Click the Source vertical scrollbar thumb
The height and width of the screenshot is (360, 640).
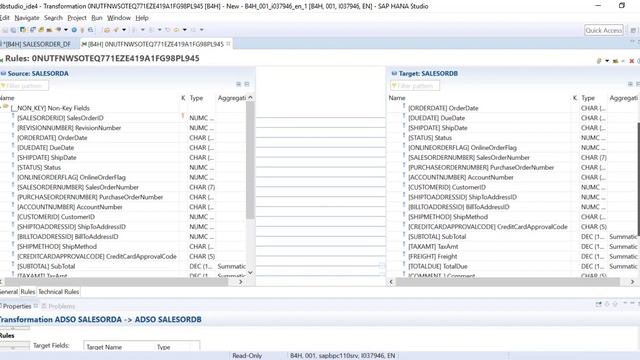pos(250,160)
